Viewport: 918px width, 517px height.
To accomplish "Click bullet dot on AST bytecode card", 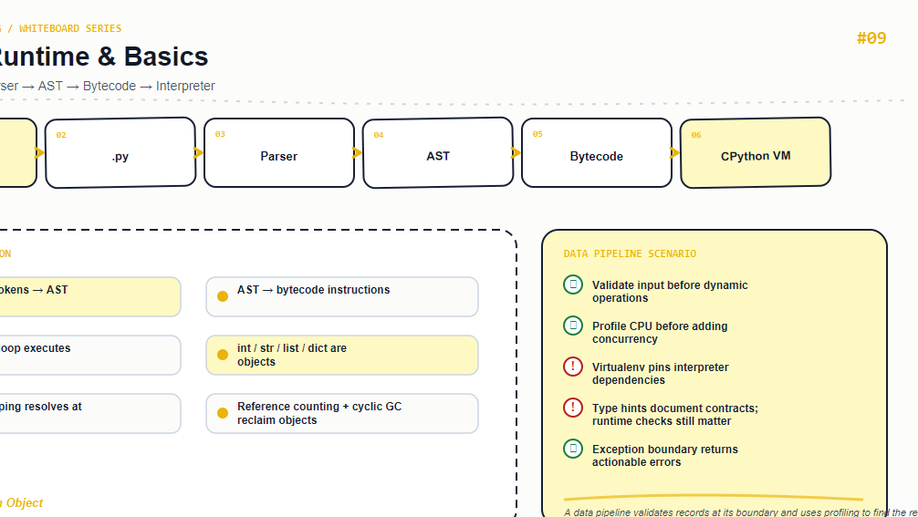I will [222, 296].
